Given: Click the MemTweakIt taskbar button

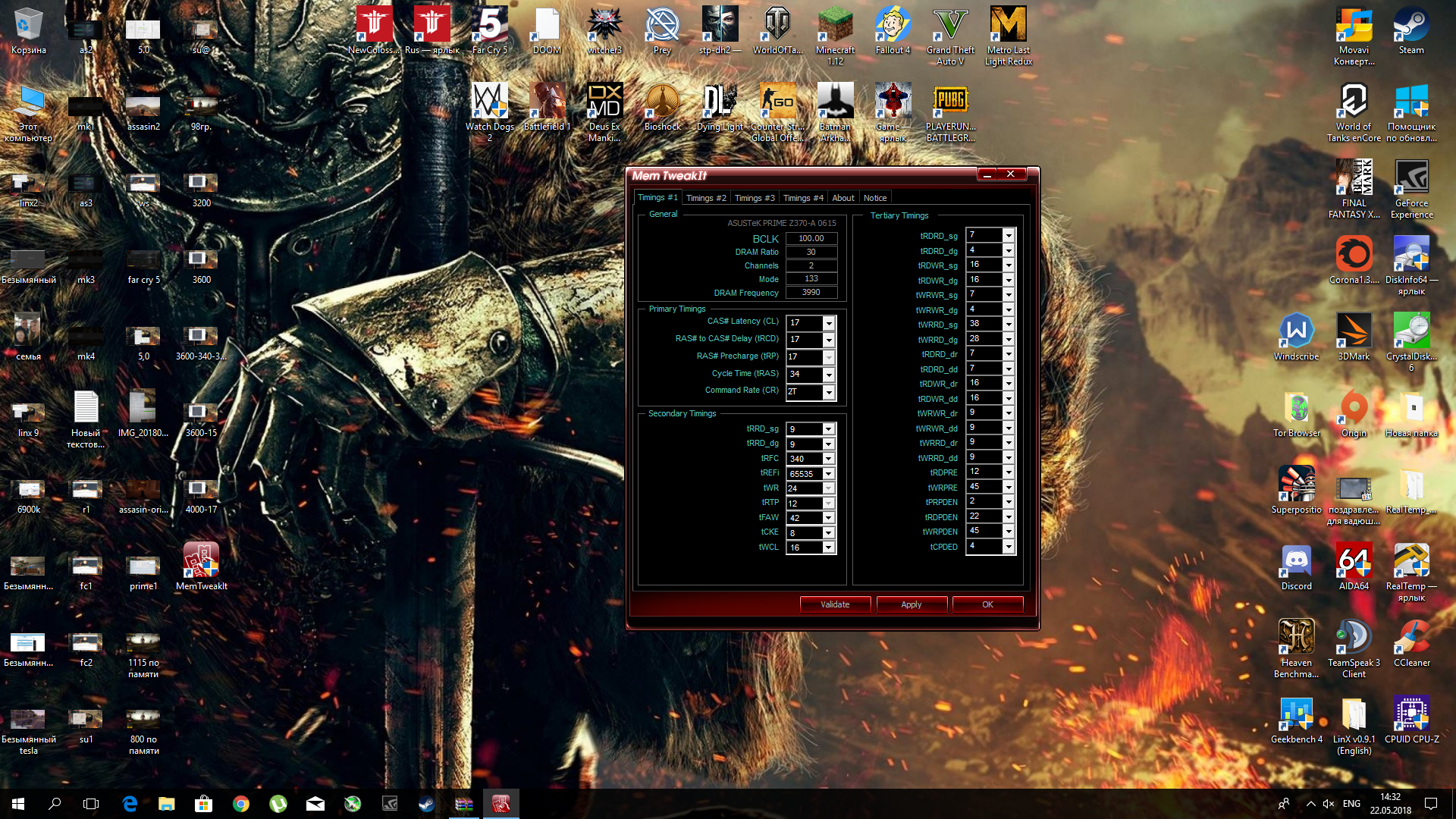Looking at the screenshot, I should [500, 804].
